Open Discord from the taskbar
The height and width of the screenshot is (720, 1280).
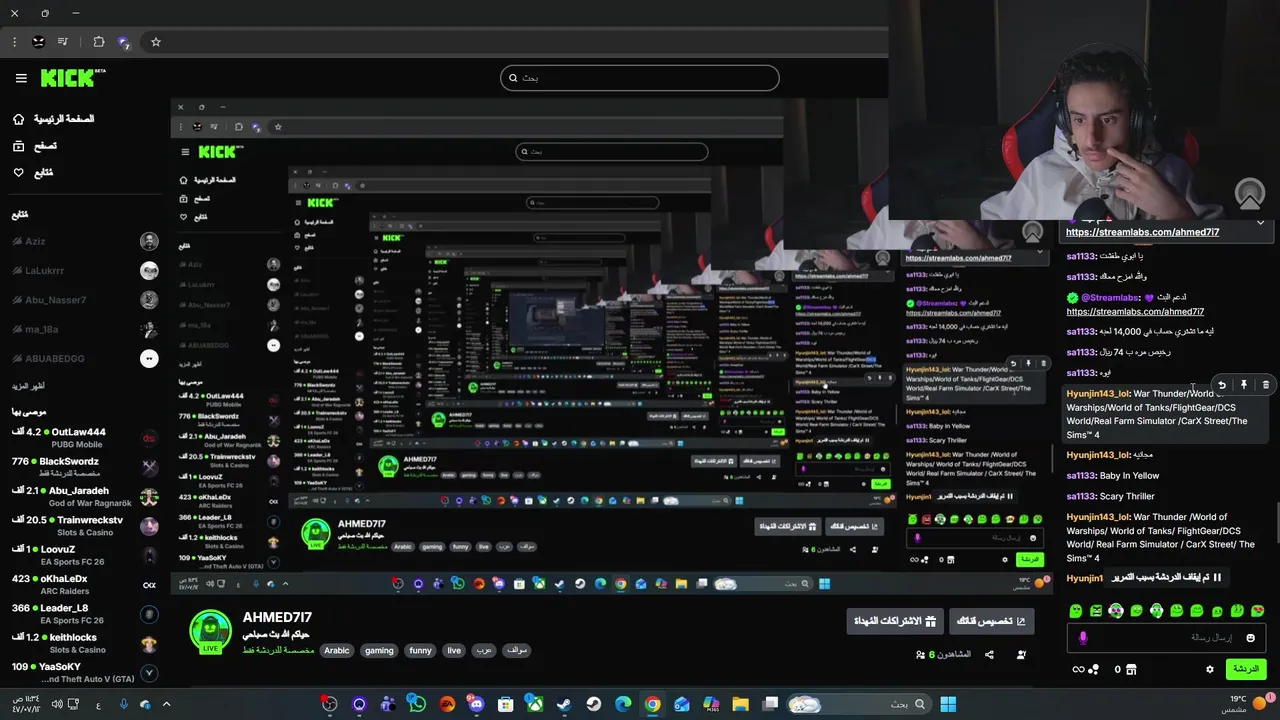pos(476,704)
